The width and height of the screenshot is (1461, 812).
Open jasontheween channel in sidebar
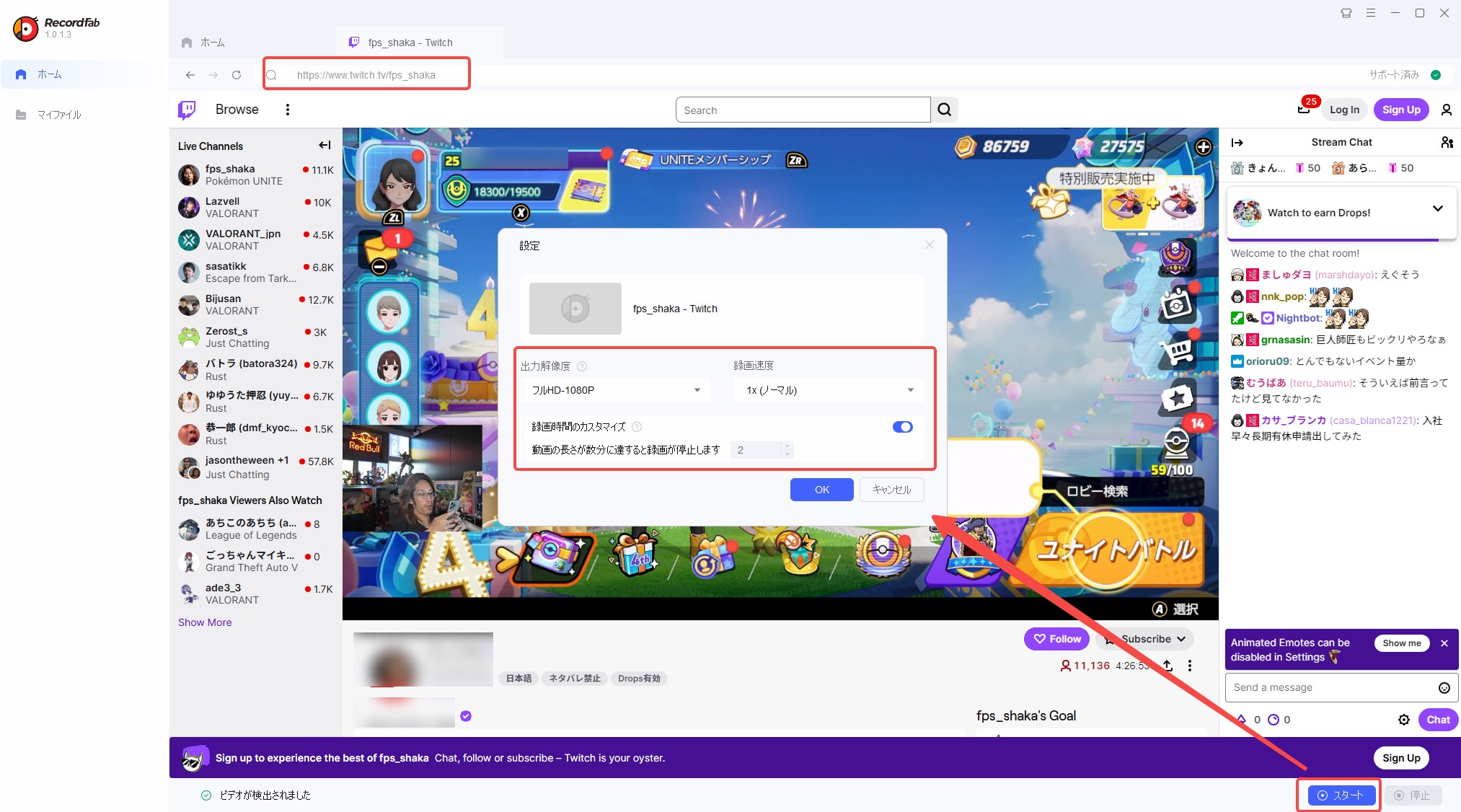pos(256,467)
